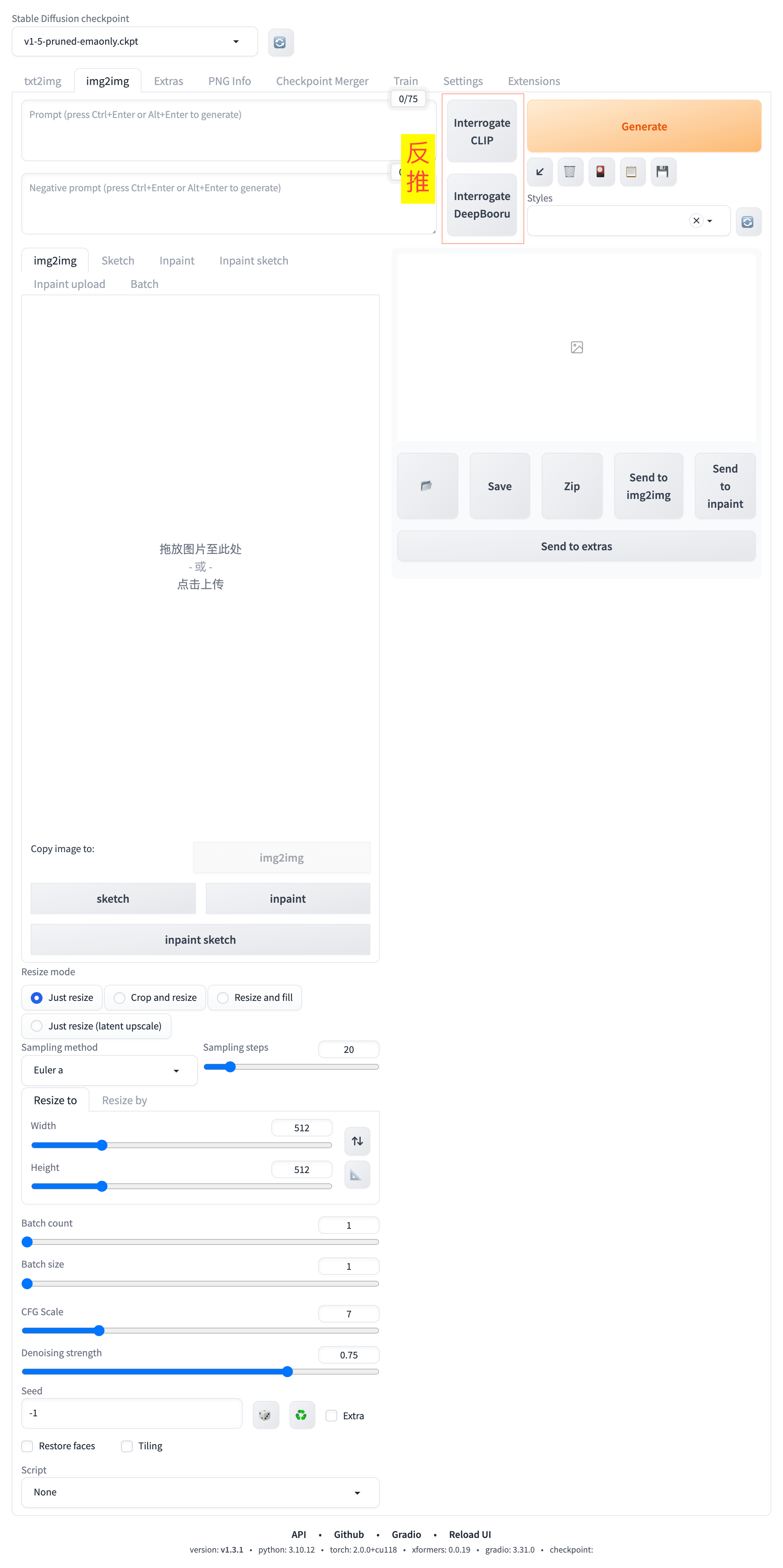Refresh the Stable Diffusion checkpoint list
This screenshot has height=1568, width=783.
click(281, 42)
